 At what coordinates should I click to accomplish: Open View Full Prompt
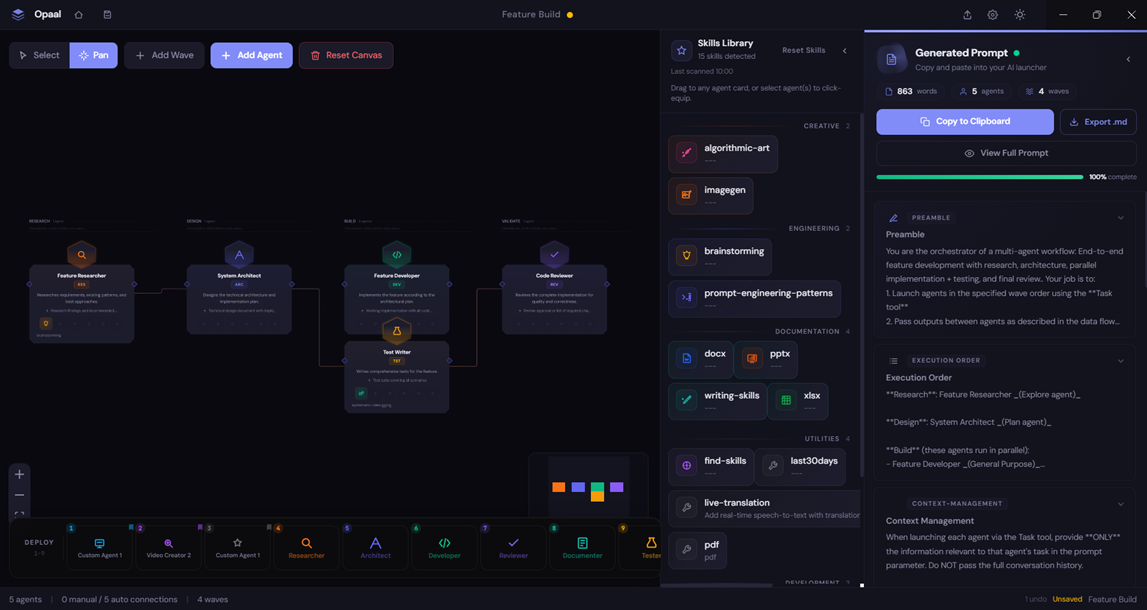coord(1007,154)
